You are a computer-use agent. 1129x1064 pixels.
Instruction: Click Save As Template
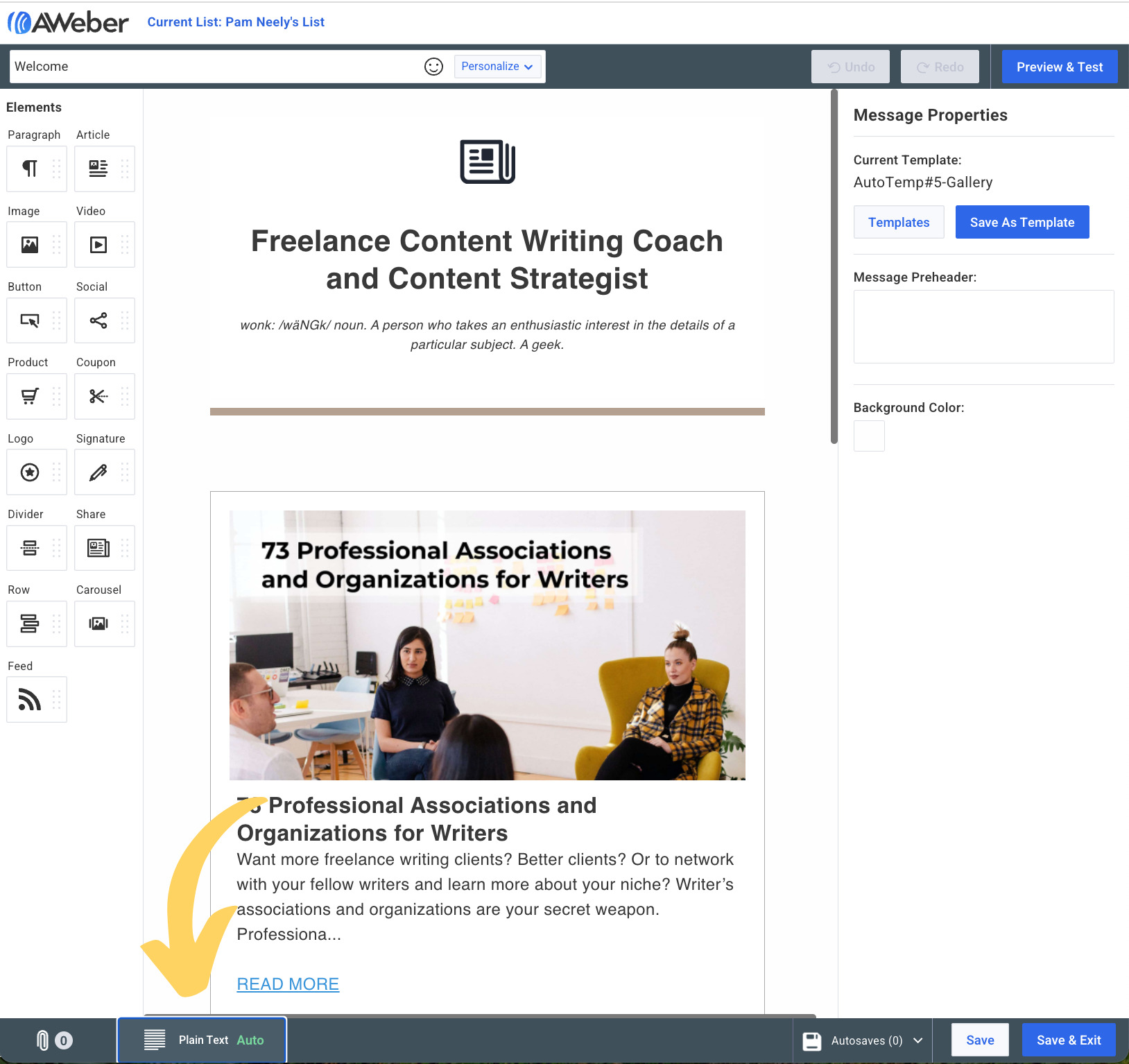pos(1022,222)
